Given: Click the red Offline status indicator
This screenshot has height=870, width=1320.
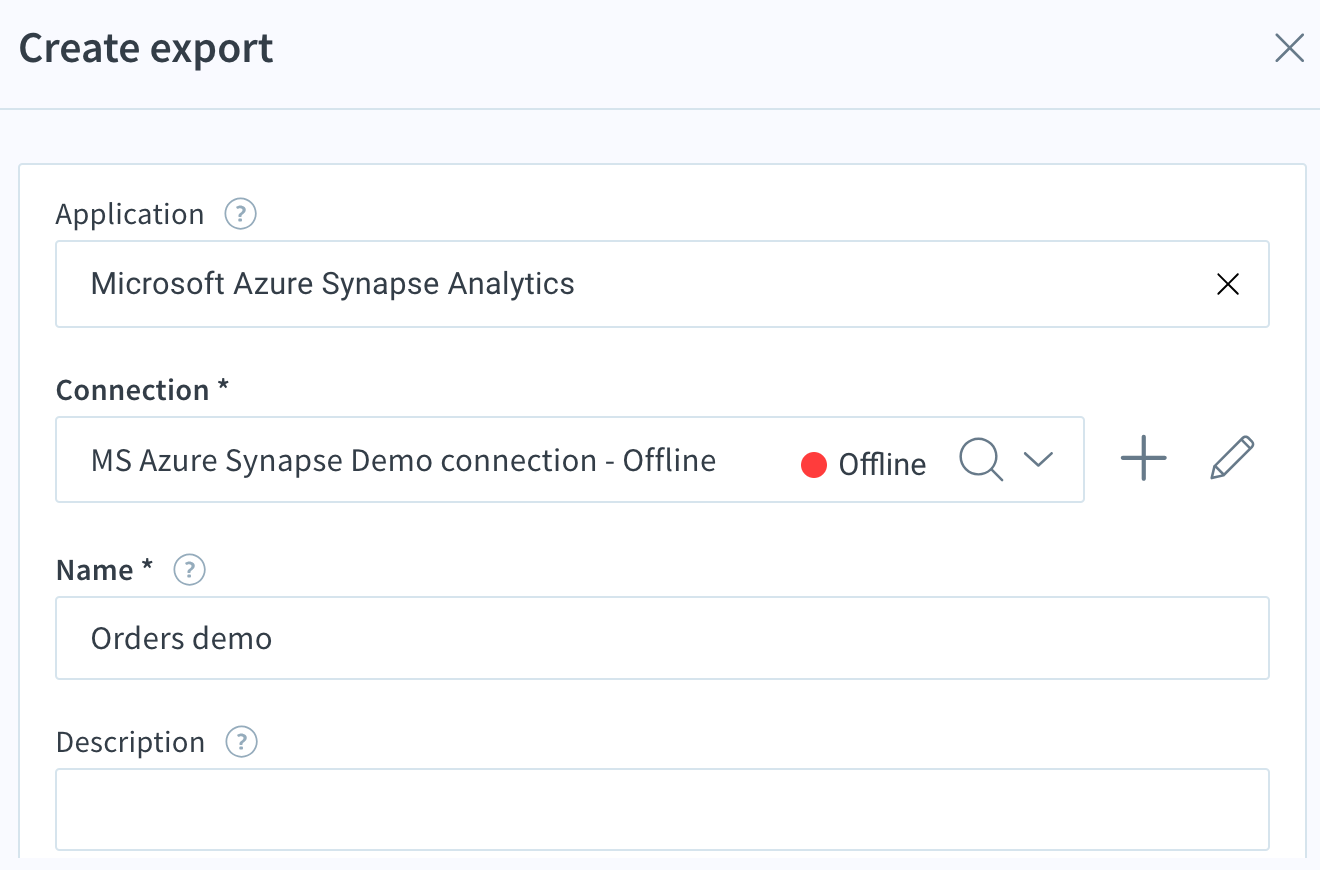Looking at the screenshot, I should point(814,464).
